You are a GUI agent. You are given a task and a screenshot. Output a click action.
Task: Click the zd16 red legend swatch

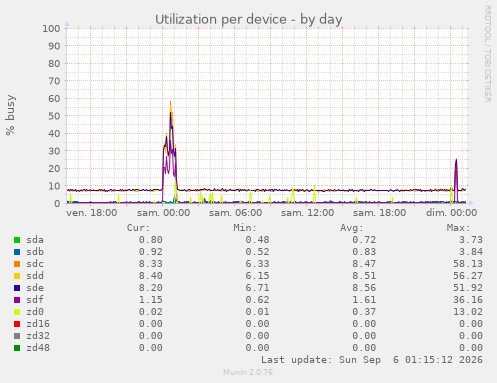point(17,324)
